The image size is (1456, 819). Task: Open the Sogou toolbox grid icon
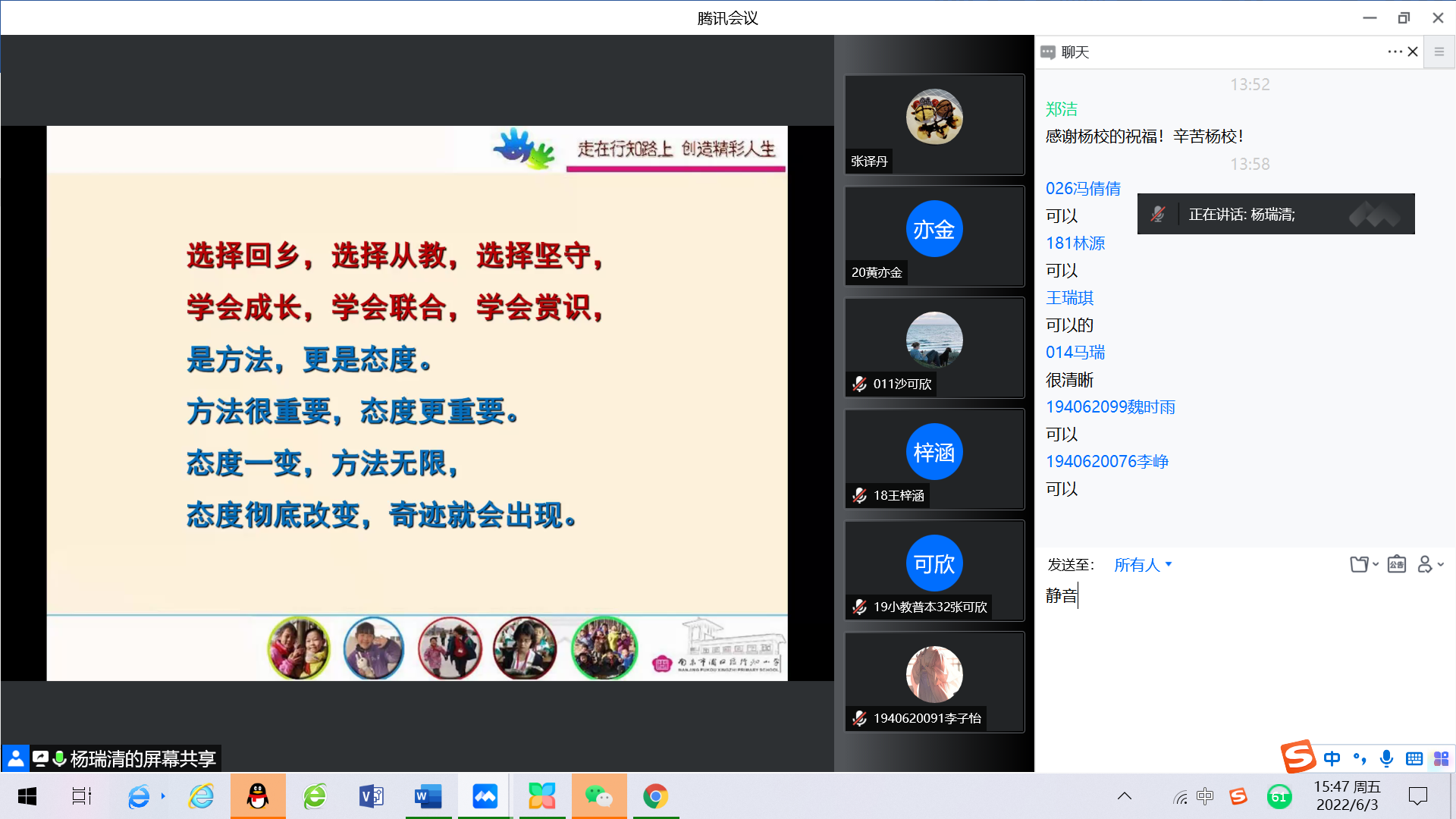(x=1441, y=758)
